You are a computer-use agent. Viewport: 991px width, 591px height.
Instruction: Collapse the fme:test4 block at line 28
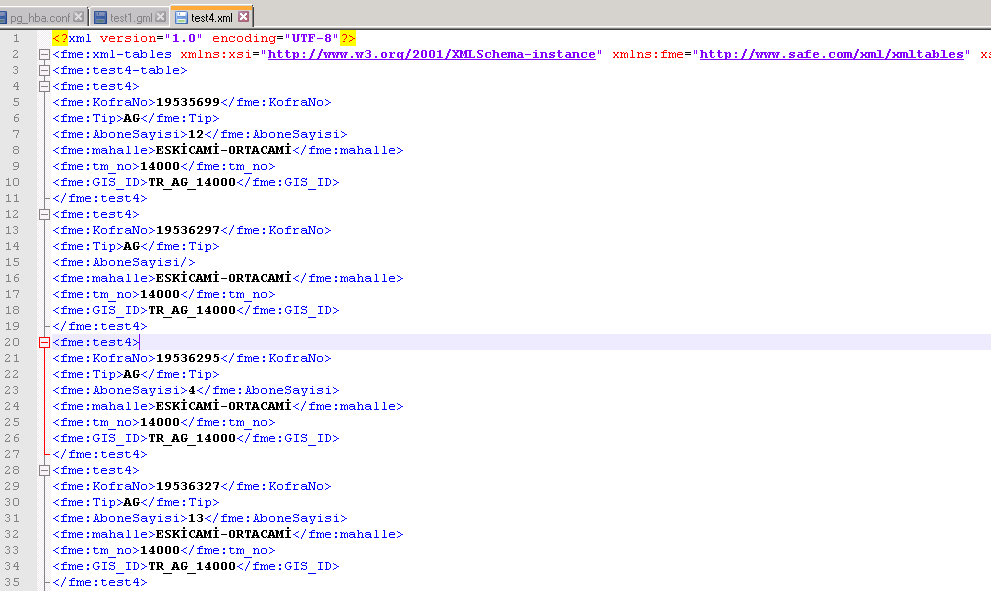coord(44,470)
